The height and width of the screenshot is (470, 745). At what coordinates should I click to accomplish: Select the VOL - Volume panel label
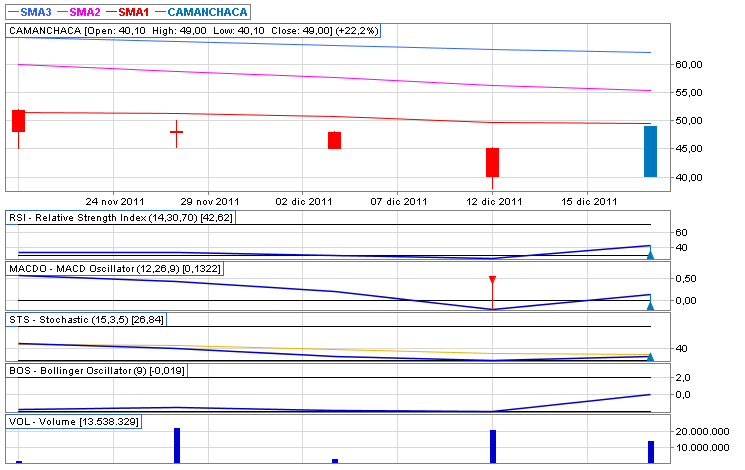coord(74,421)
